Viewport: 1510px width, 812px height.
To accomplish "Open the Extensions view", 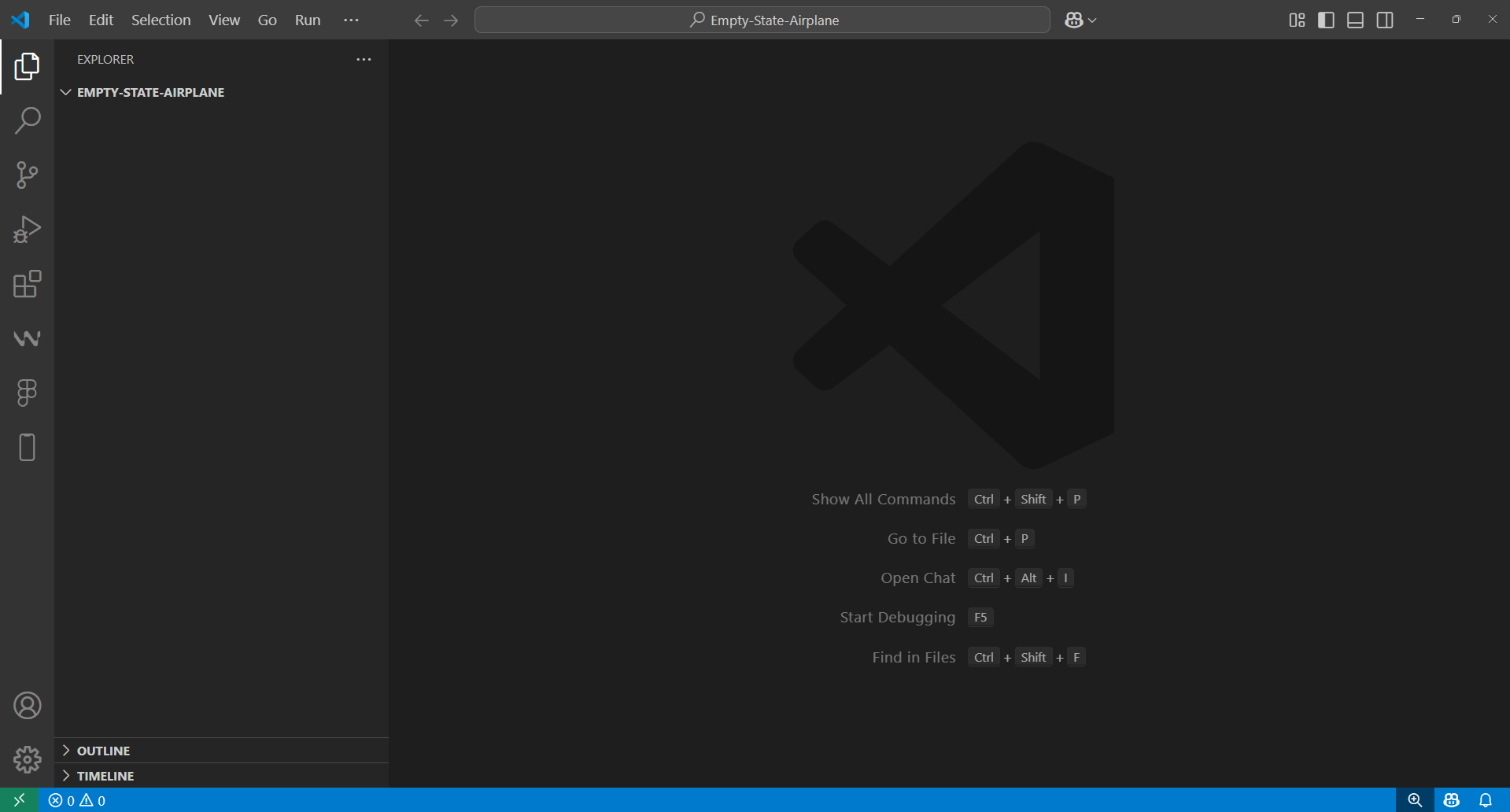I will tap(27, 284).
